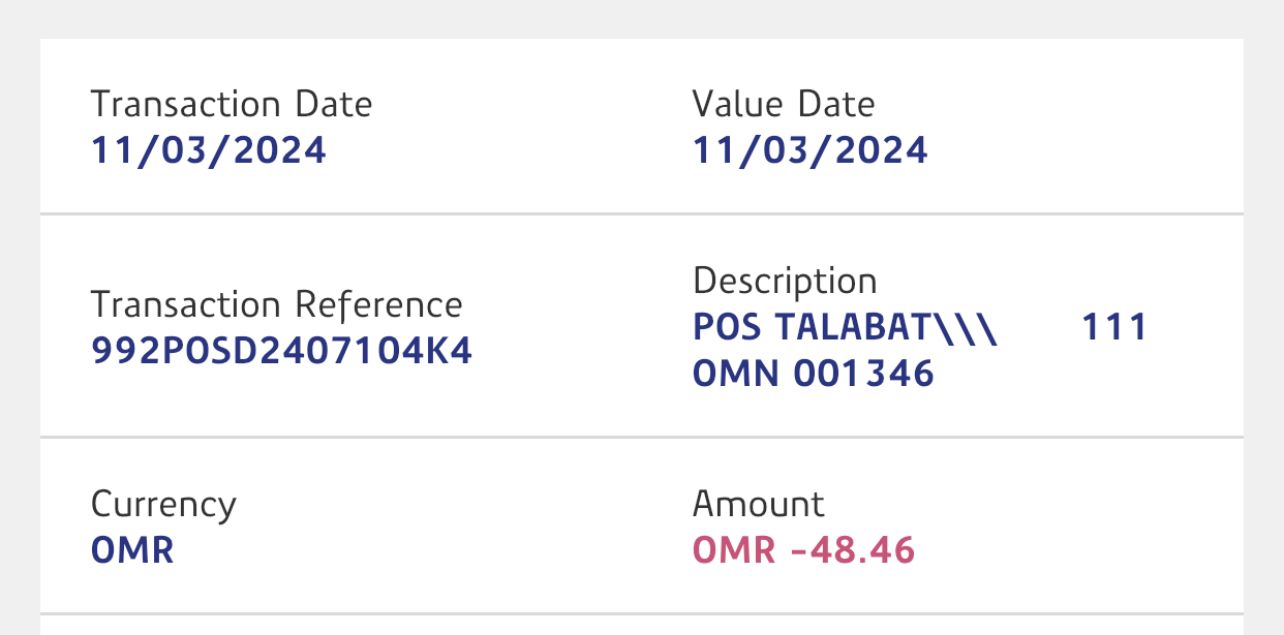The image size is (1284, 635).
Task: Select the 11/03/2024 value under Value Date
Action: 810,151
